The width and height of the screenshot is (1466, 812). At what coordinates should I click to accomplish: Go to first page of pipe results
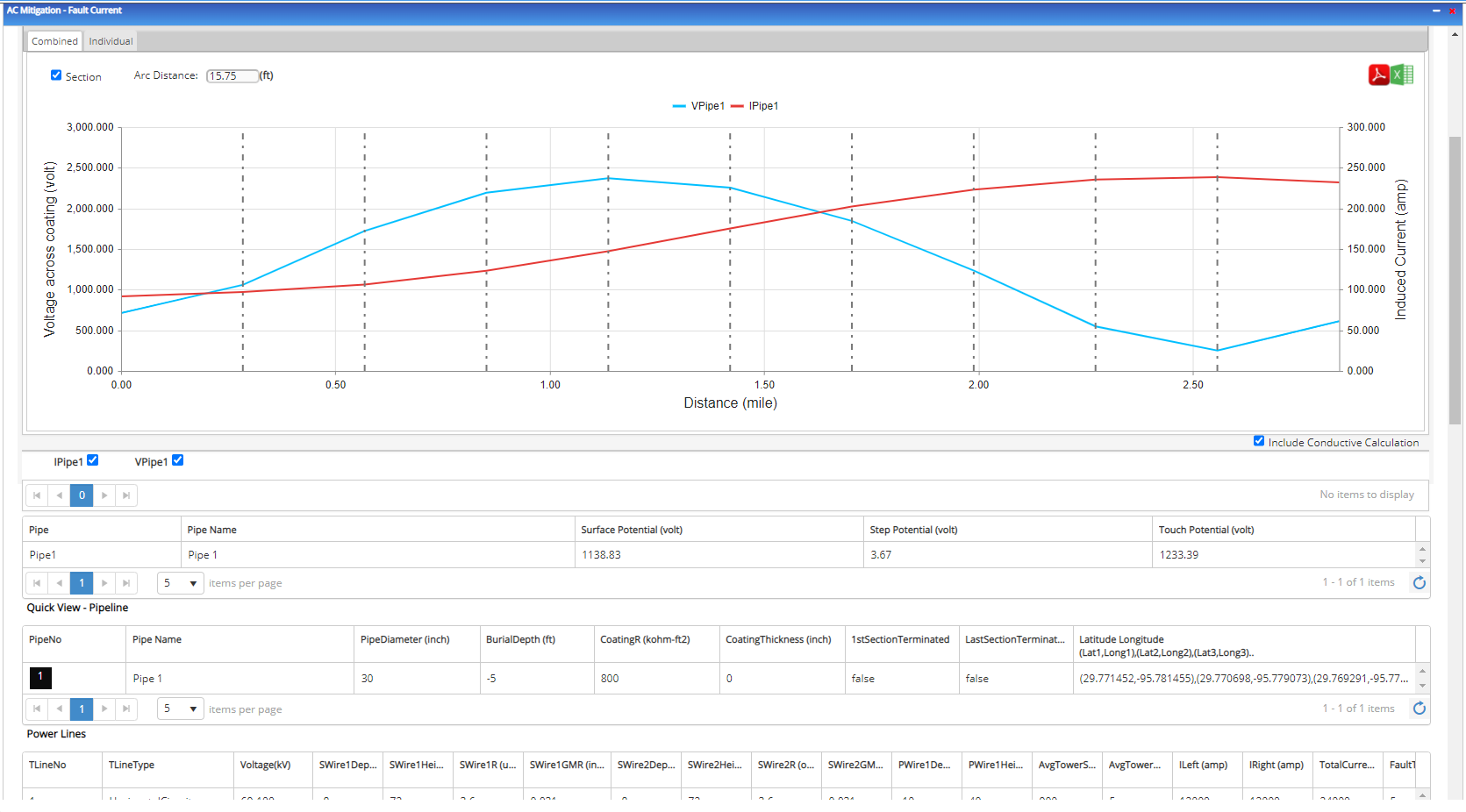coord(36,582)
